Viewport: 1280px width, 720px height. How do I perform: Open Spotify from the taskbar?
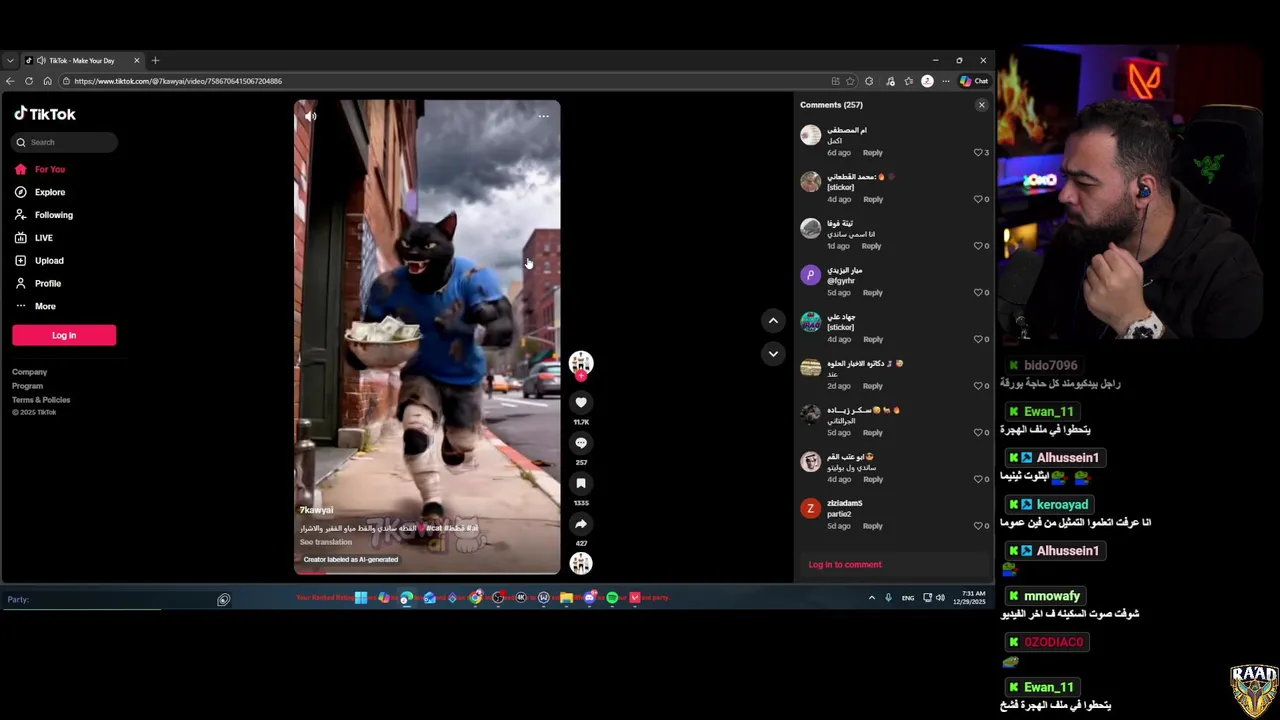[612, 598]
